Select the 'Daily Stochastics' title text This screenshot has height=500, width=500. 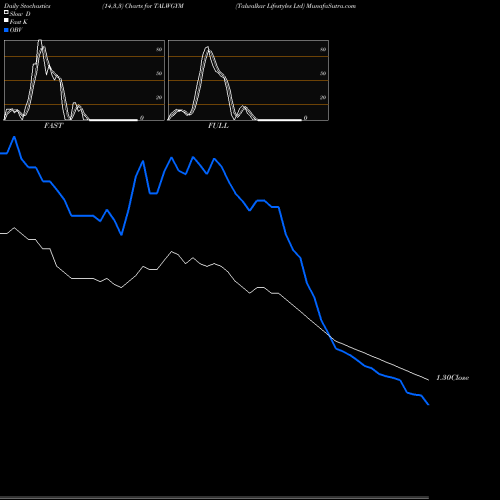click(27, 6)
